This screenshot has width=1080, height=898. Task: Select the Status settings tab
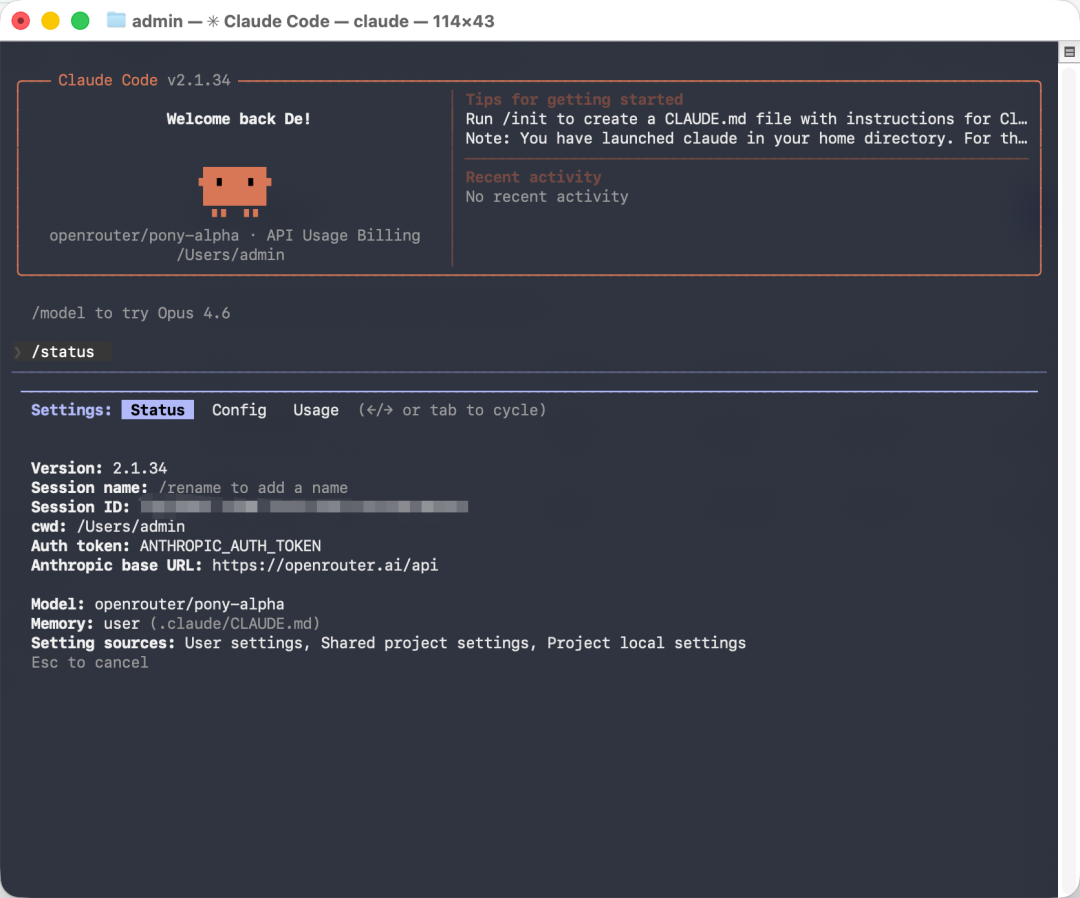158,410
